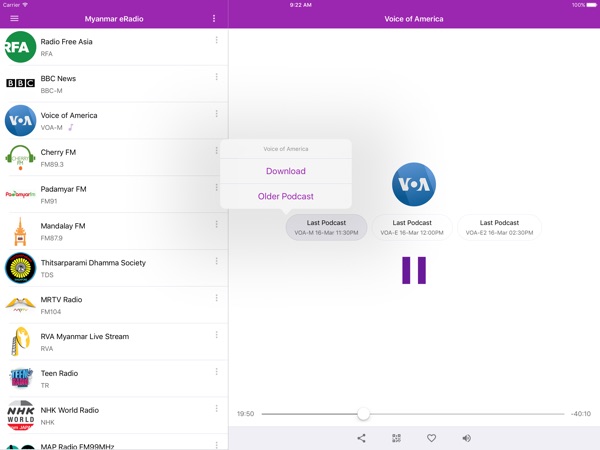The height and width of the screenshot is (450, 600).
Task: Open options for Thitsarparami Dhamma Society row
Action: [217, 261]
